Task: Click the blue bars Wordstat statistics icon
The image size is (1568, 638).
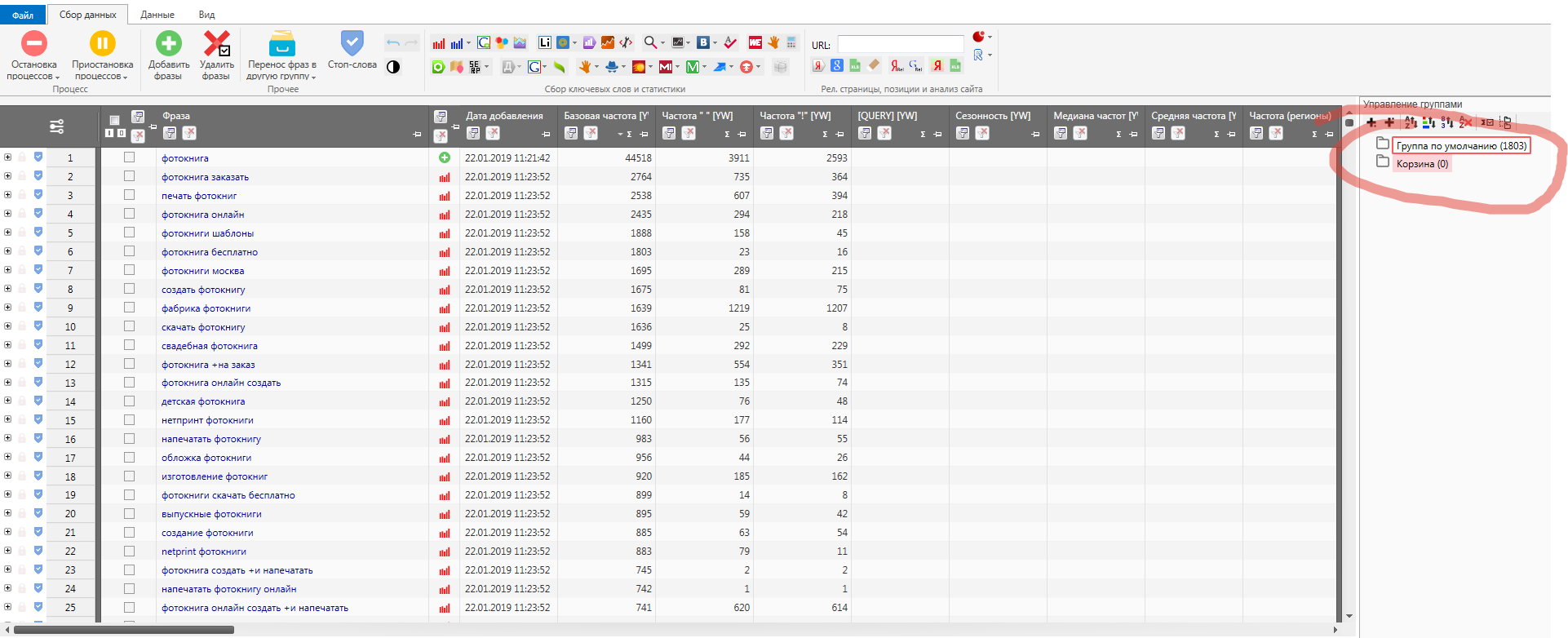Action: click(x=457, y=43)
